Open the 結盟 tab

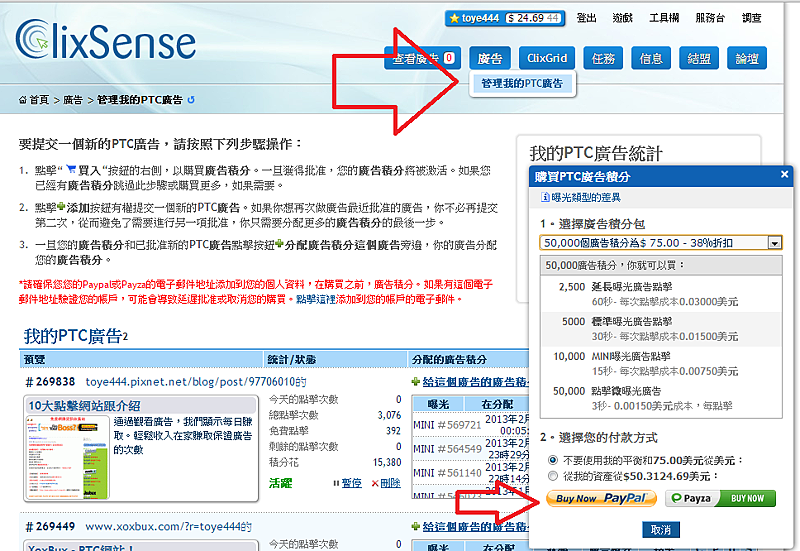699,58
